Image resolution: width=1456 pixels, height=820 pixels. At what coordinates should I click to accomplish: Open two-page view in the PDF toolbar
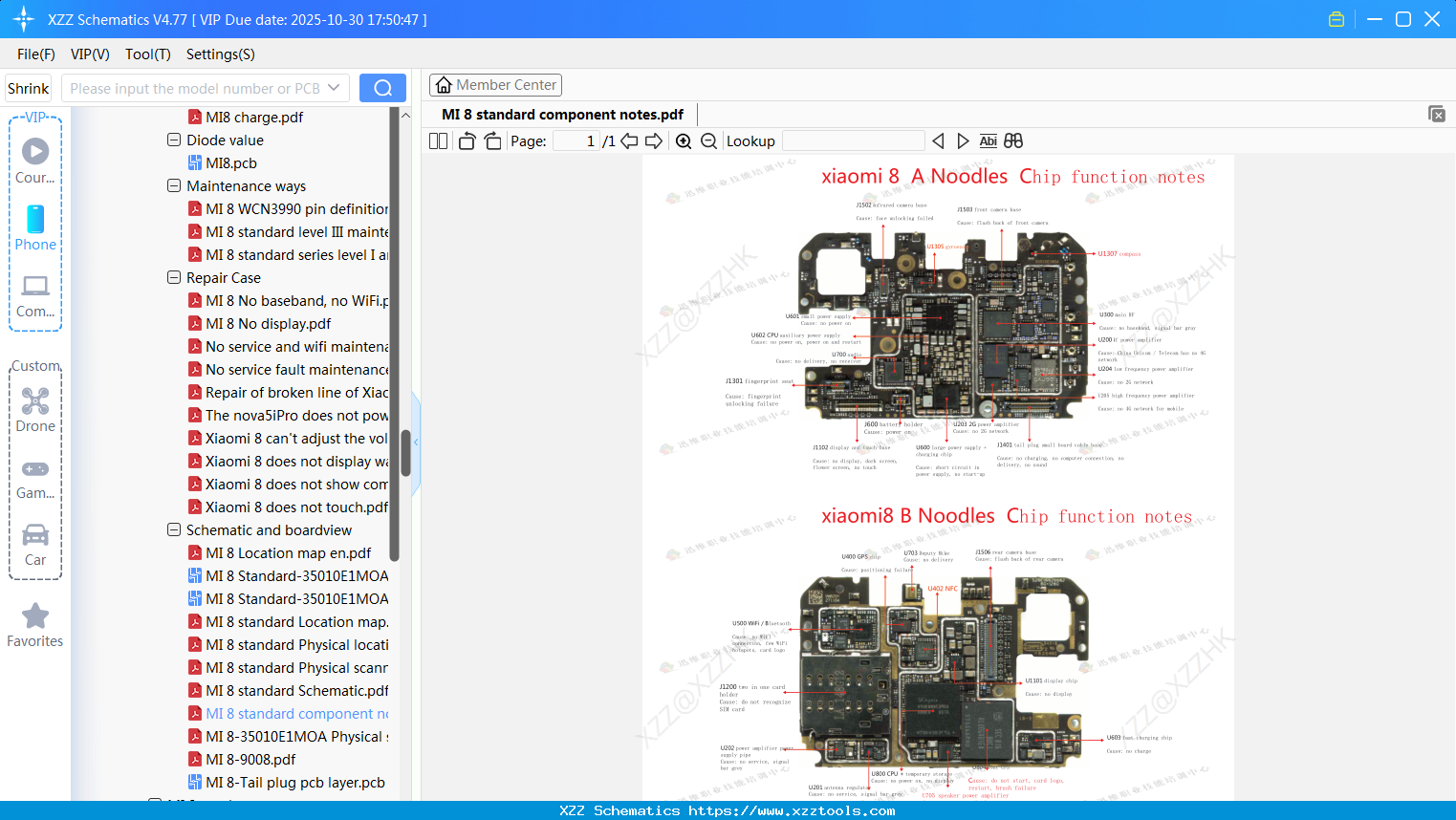438,140
